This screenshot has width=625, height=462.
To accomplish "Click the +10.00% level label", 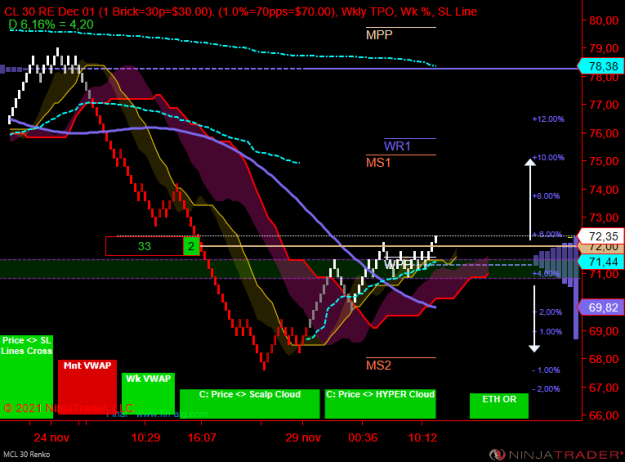I will 548,157.
